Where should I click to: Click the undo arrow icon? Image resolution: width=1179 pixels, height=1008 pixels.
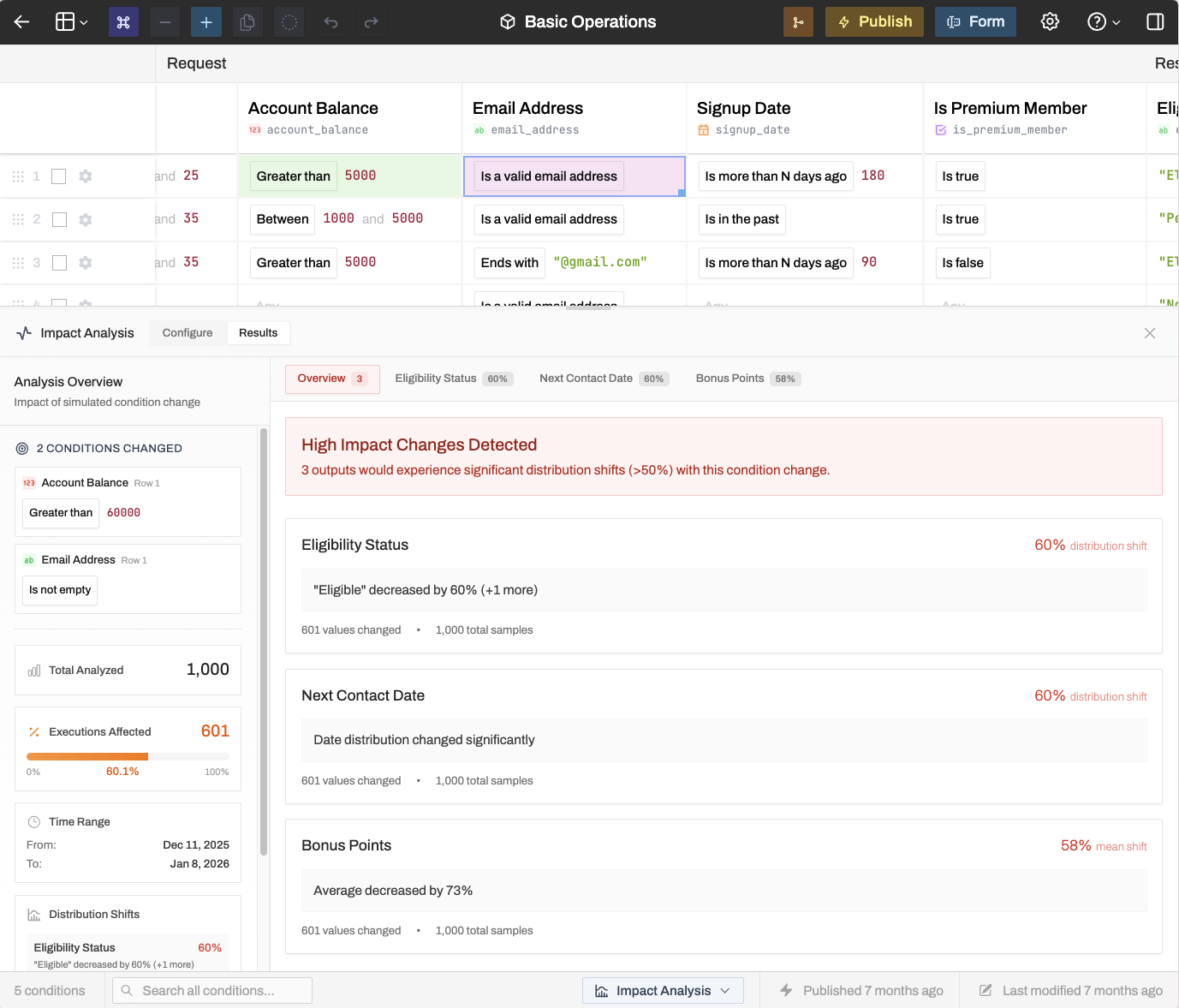point(330,22)
